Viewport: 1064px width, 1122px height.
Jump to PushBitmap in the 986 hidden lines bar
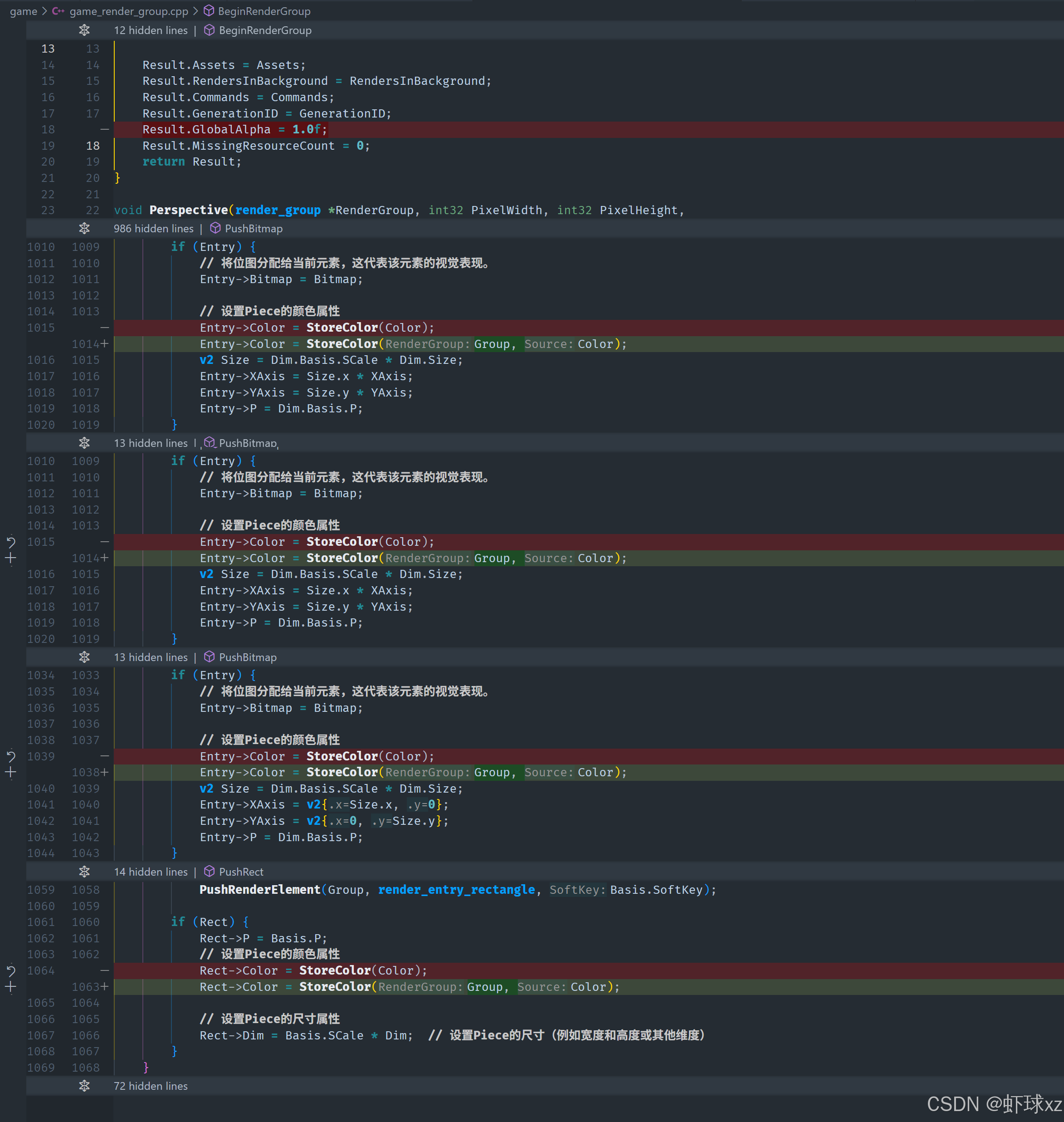[254, 229]
